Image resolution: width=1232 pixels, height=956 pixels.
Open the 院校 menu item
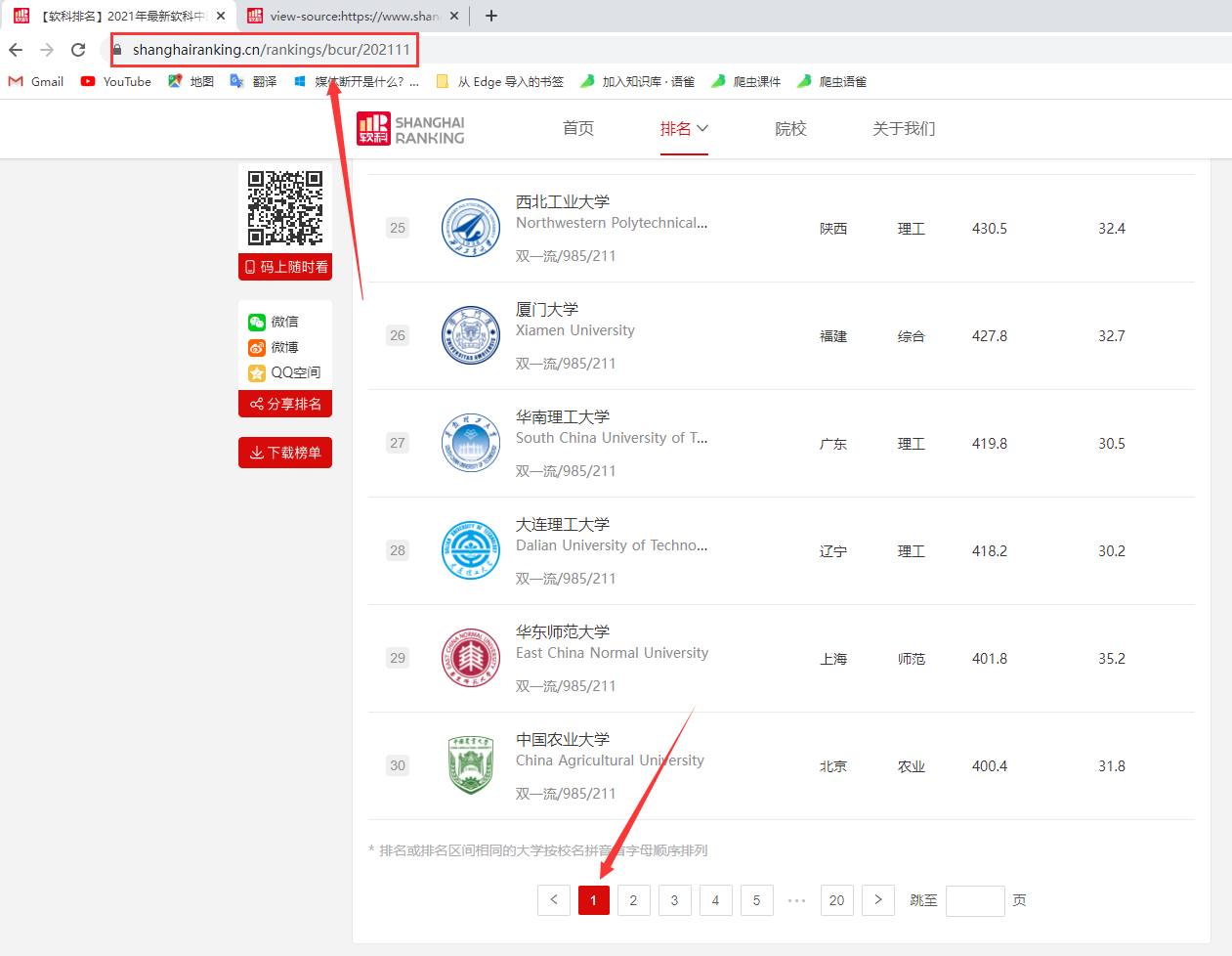[x=790, y=129]
